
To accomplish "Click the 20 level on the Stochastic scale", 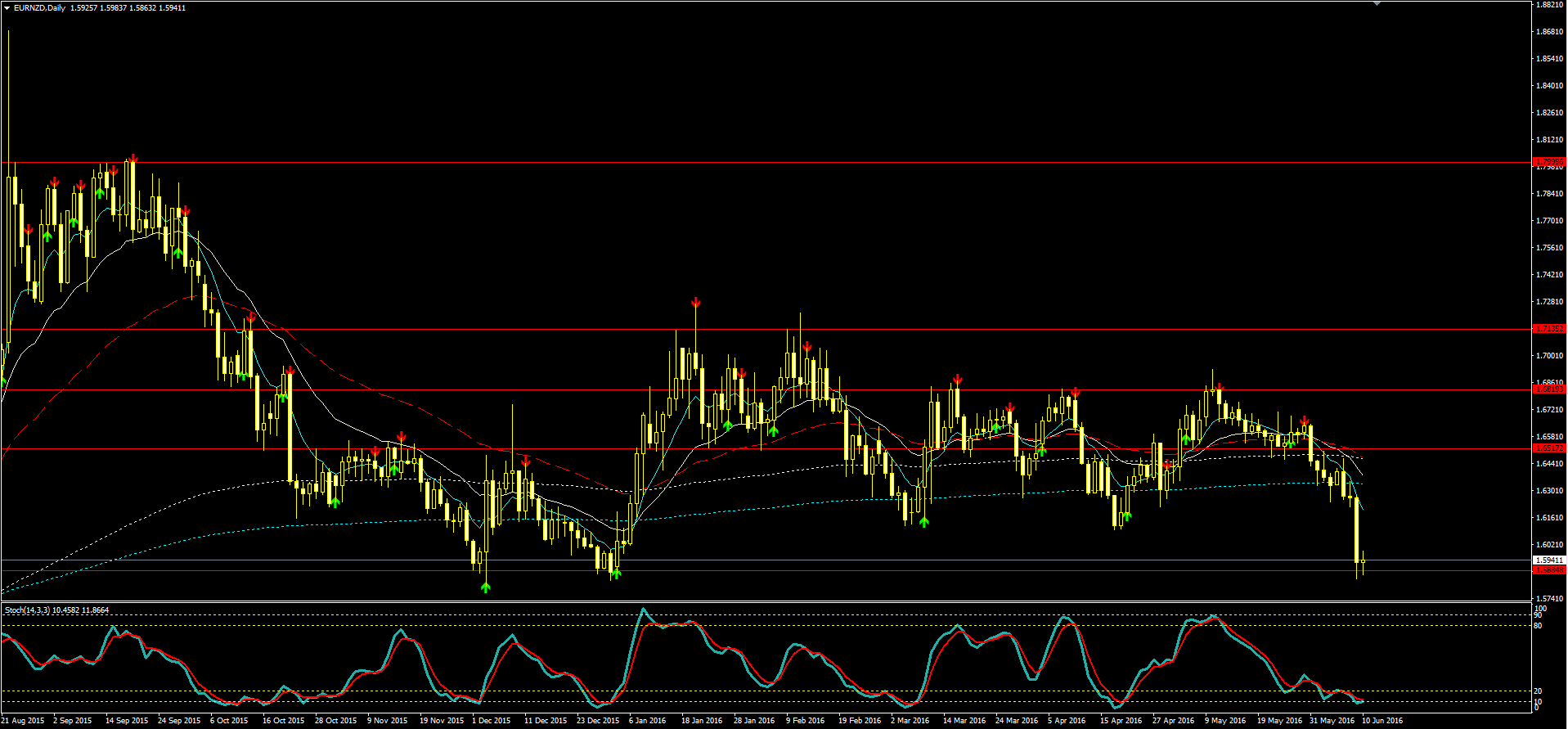I will 1538,691.
